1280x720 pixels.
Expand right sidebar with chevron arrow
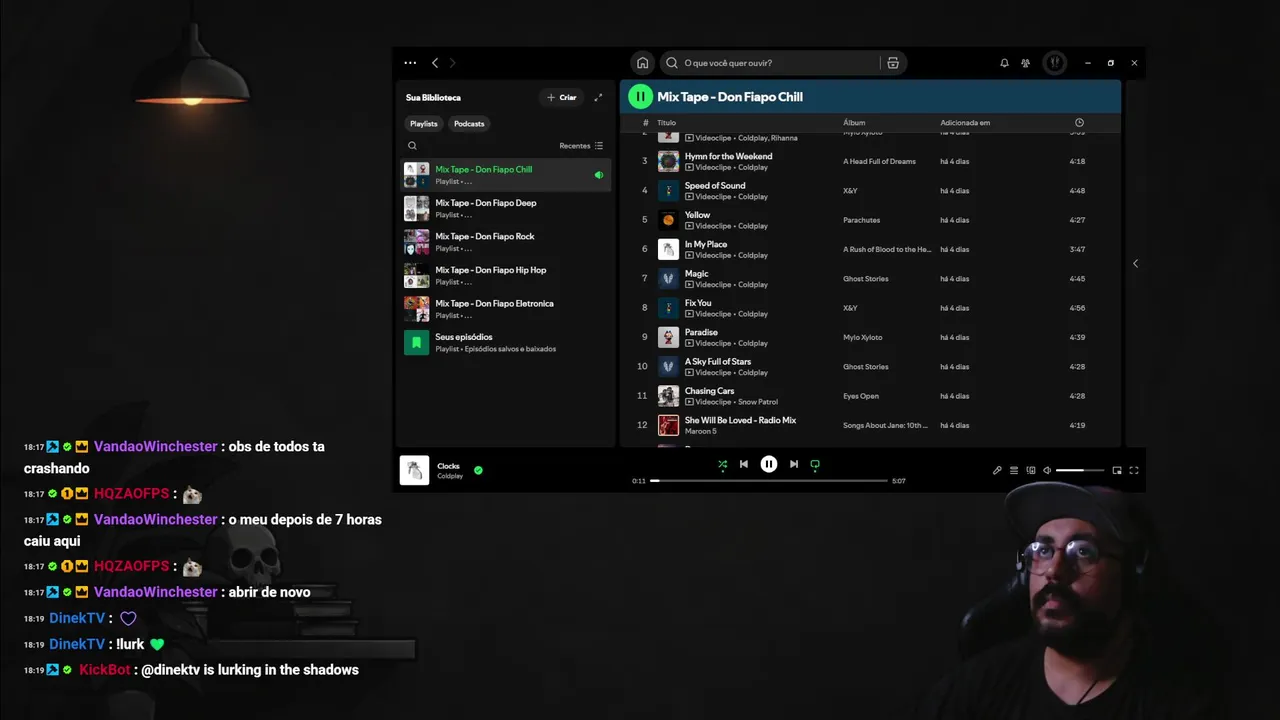tap(1135, 263)
